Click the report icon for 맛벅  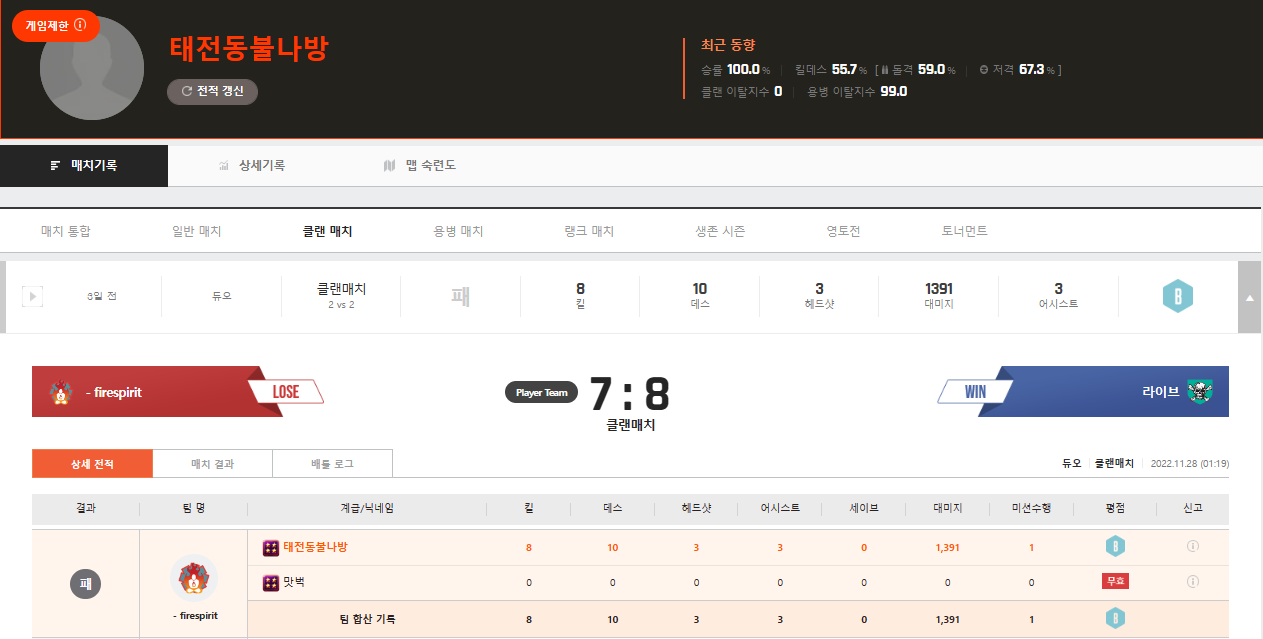click(x=1192, y=582)
